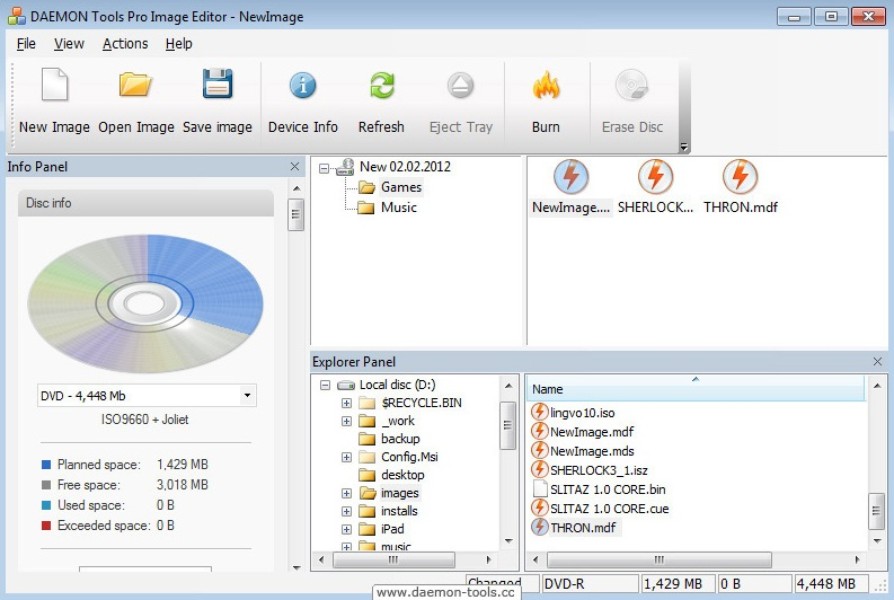
Task: Select the SHERLOCK image file thumbnail
Action: point(655,178)
